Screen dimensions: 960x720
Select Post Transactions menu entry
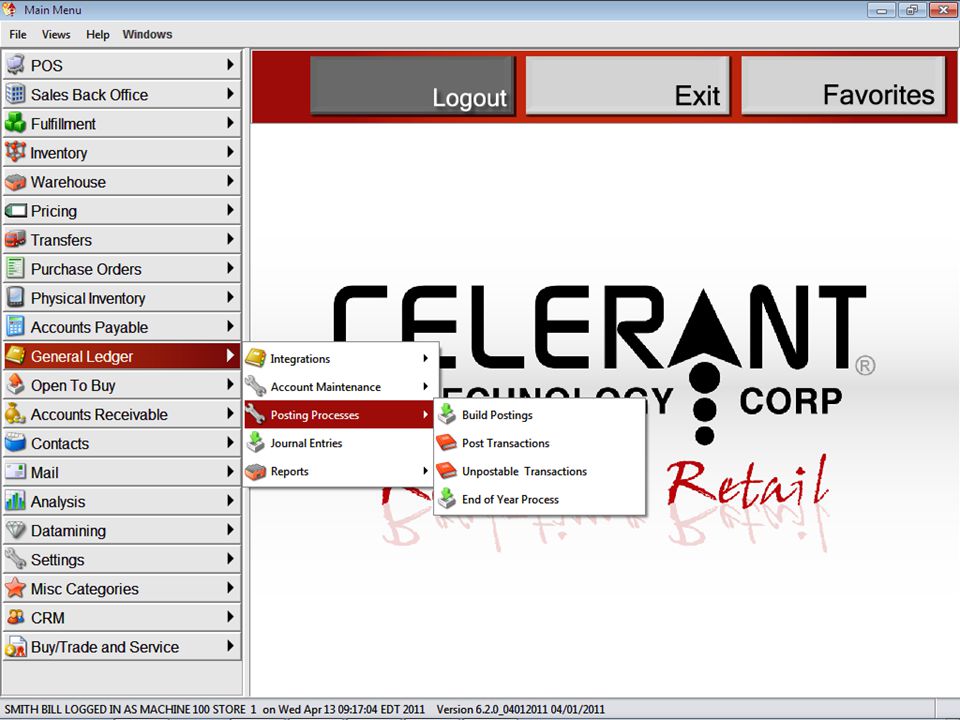tap(539, 443)
